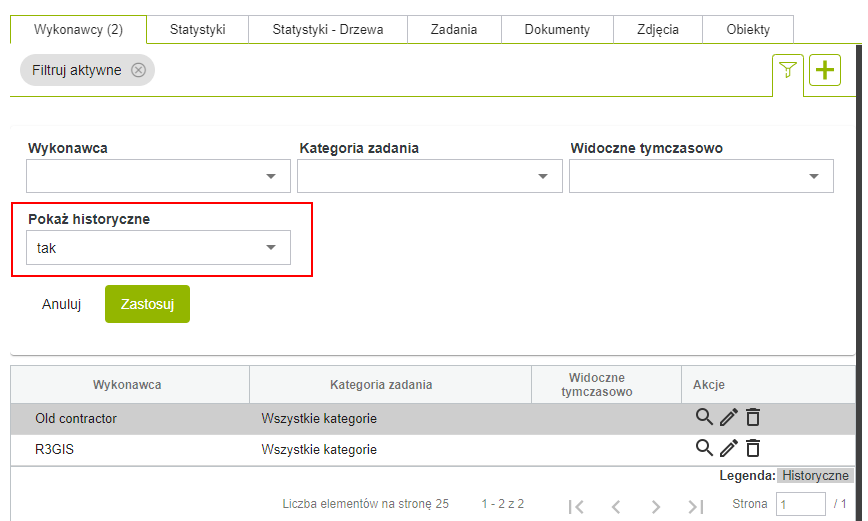Screen dimensions: 868x521
Task: Open the Widoczne tymczasowo dropdown
Action: click(700, 176)
